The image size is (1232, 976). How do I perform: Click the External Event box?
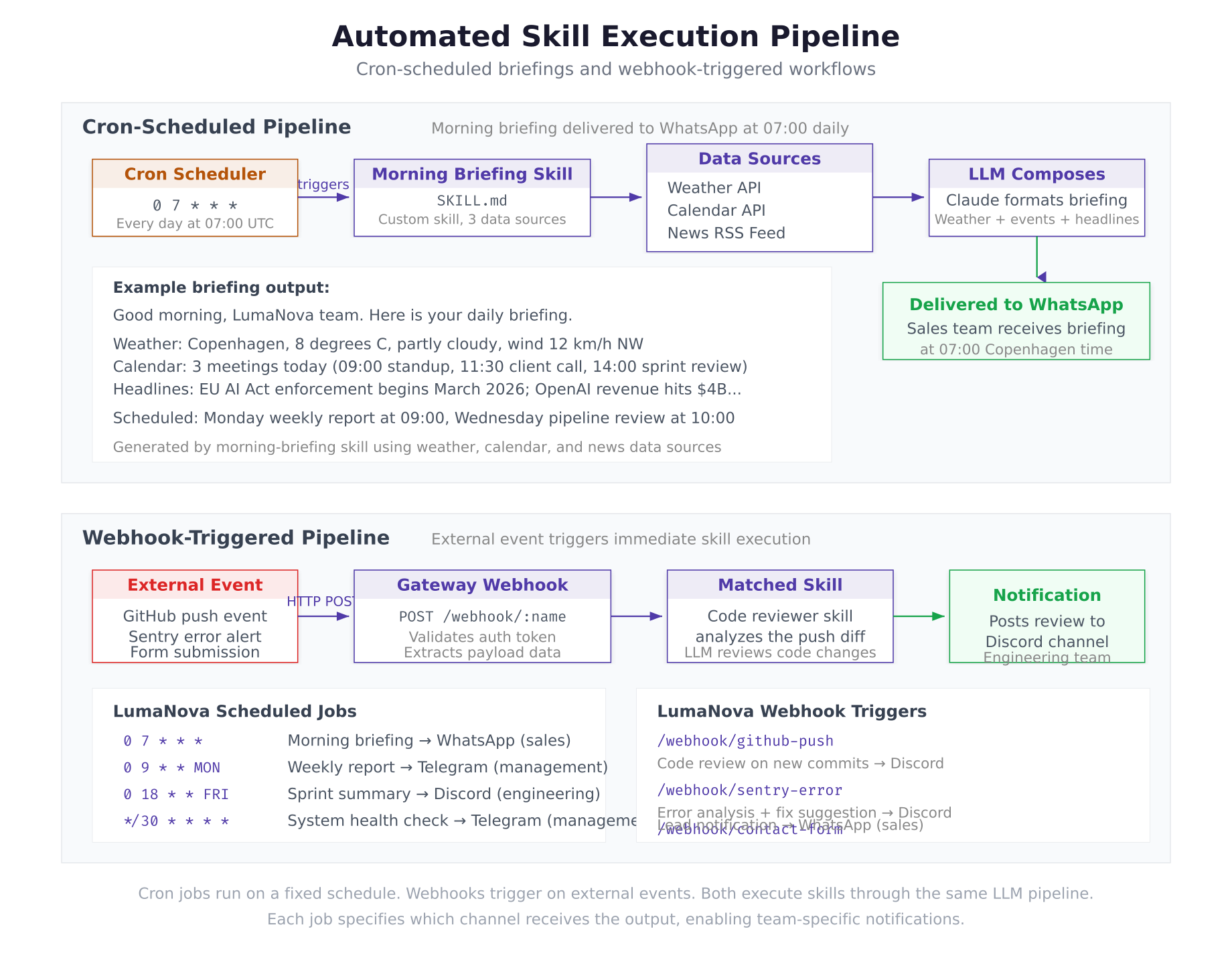pyautogui.click(x=195, y=616)
